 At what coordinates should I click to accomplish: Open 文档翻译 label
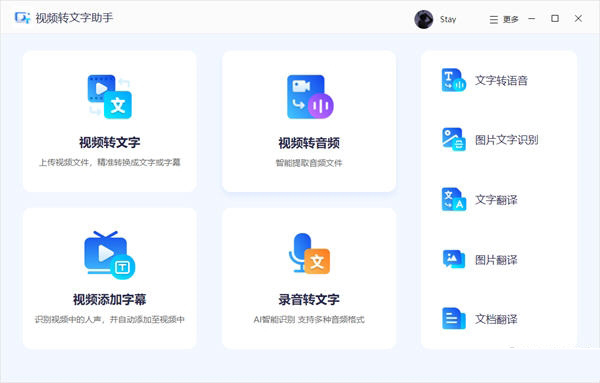click(x=496, y=319)
